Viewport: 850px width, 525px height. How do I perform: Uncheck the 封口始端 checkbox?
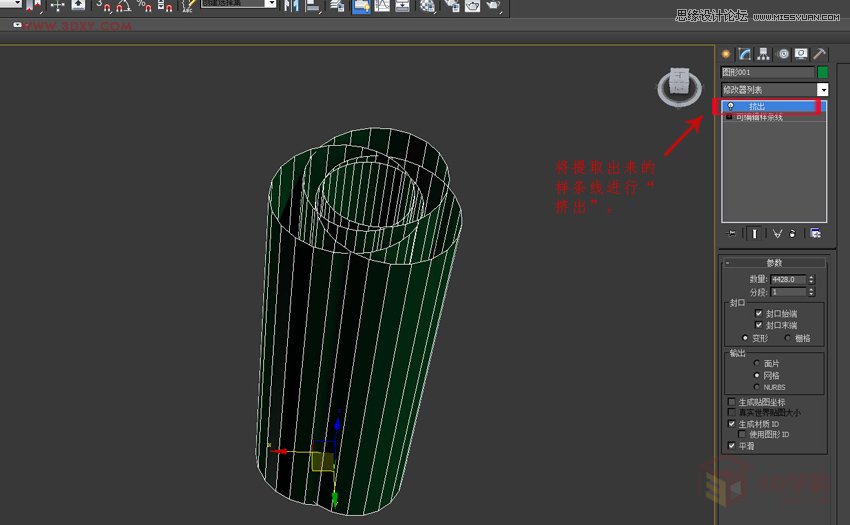pos(758,313)
